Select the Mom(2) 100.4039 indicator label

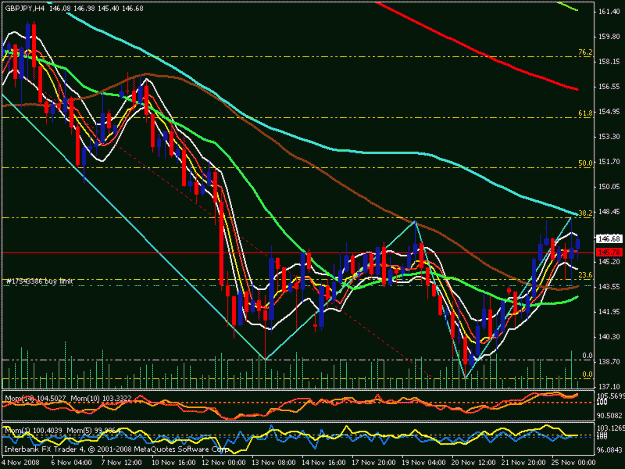point(33,430)
